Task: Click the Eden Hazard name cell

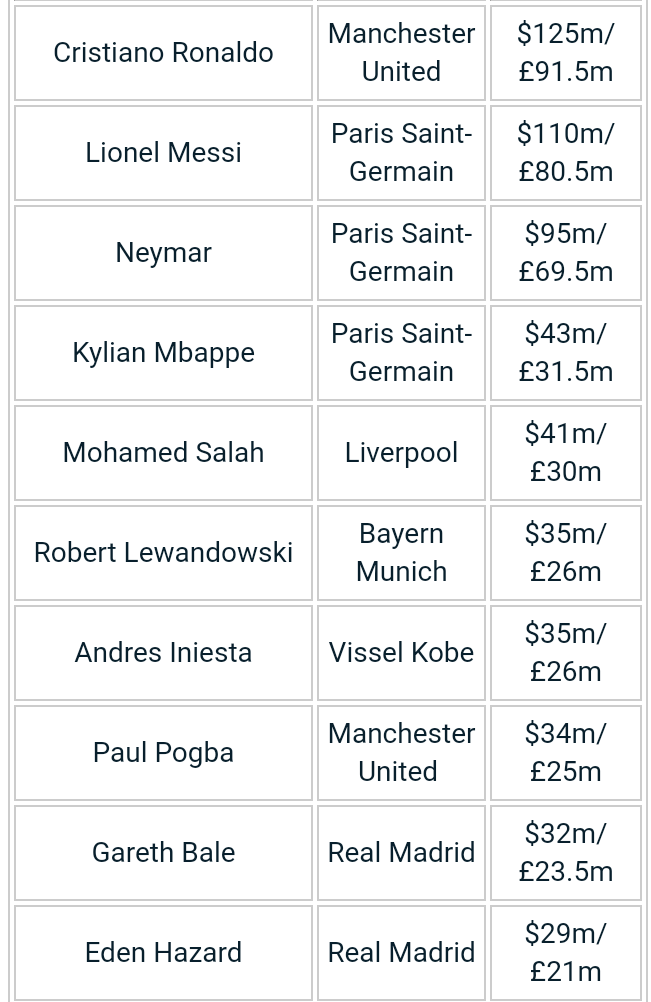Action: click(x=164, y=953)
